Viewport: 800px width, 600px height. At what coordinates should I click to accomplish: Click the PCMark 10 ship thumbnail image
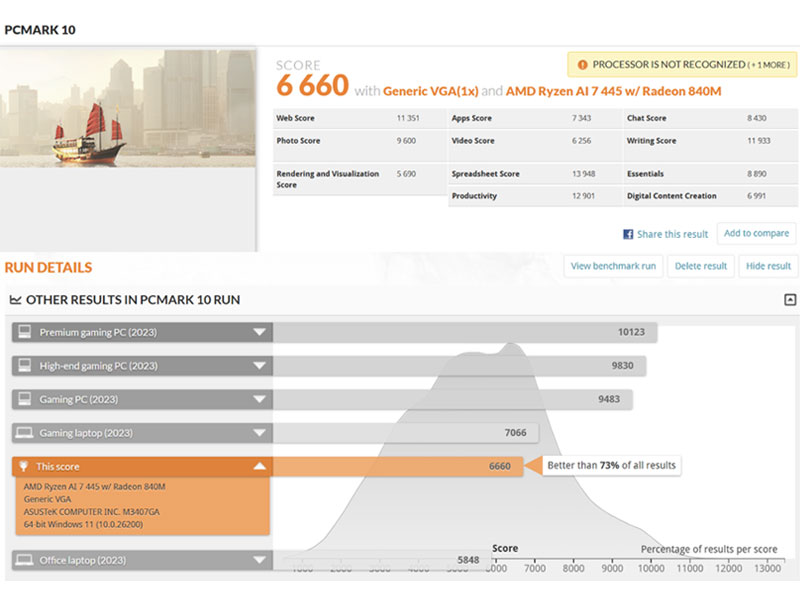click(128, 108)
